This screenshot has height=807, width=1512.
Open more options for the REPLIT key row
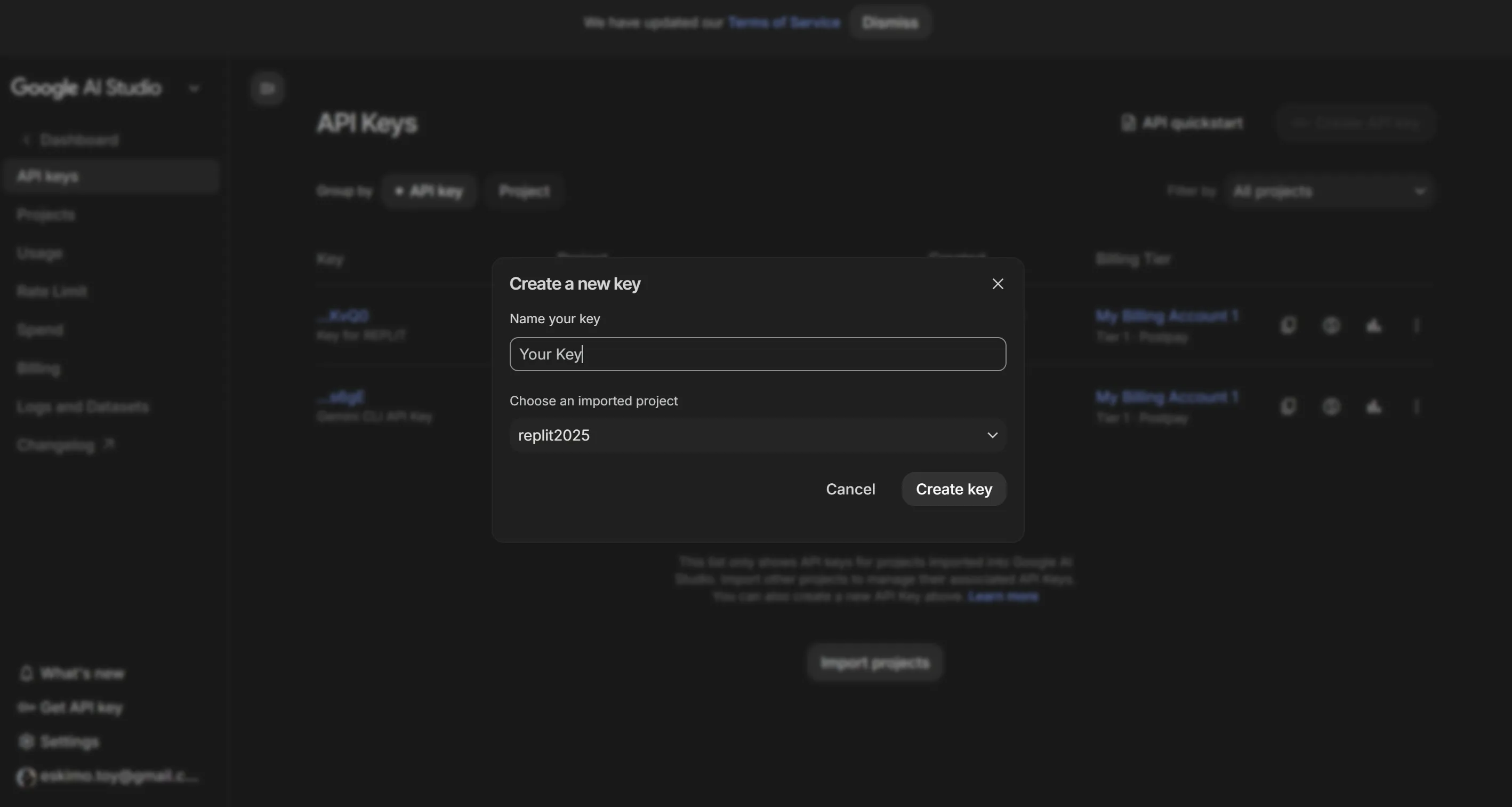(x=1417, y=325)
